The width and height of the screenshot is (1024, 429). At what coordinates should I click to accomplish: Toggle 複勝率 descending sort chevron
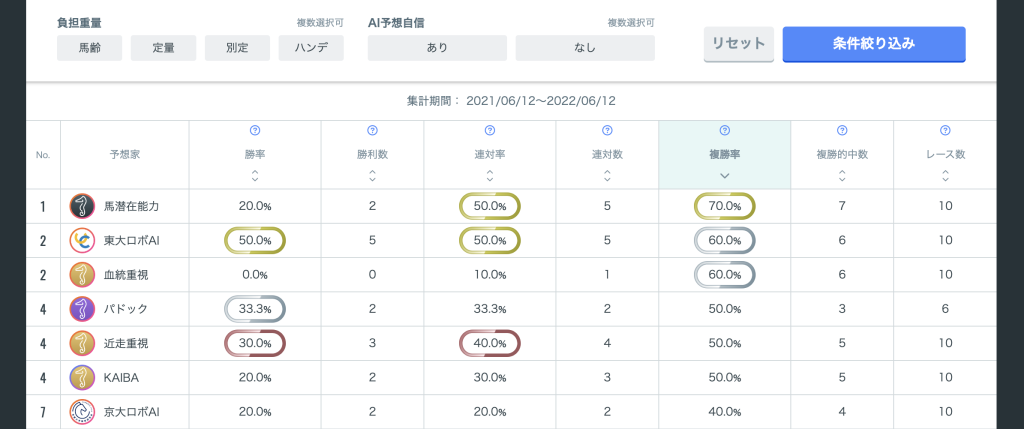coord(724,175)
